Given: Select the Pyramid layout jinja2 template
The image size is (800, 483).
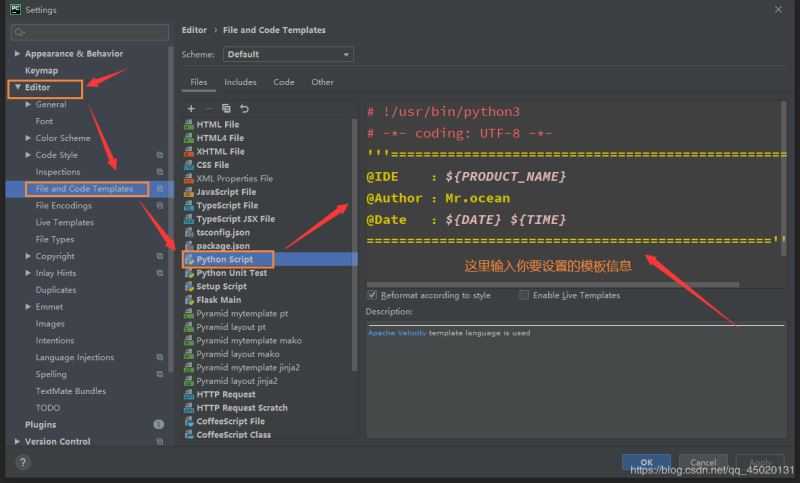Looking at the screenshot, I should point(237,381).
